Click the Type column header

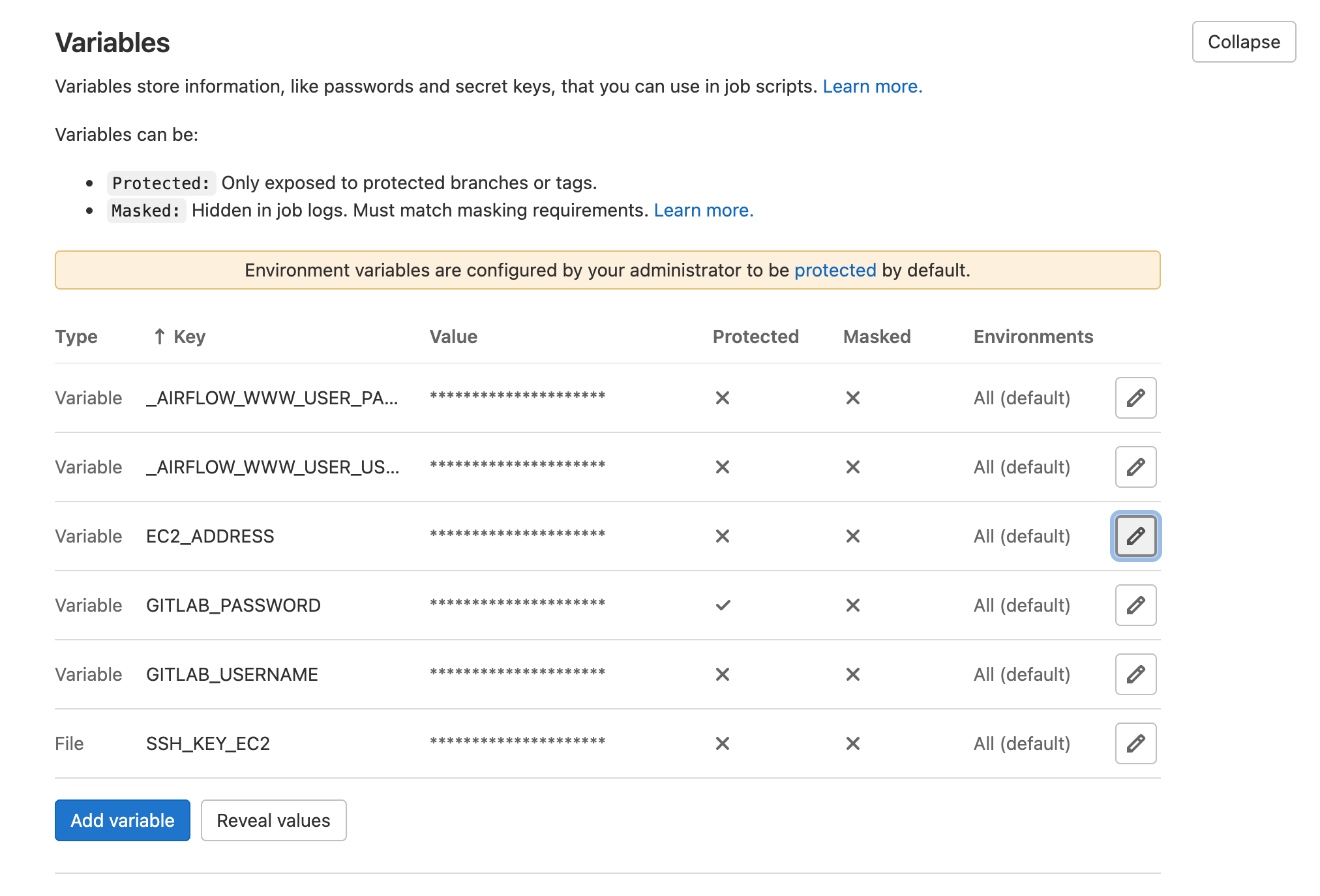(76, 336)
